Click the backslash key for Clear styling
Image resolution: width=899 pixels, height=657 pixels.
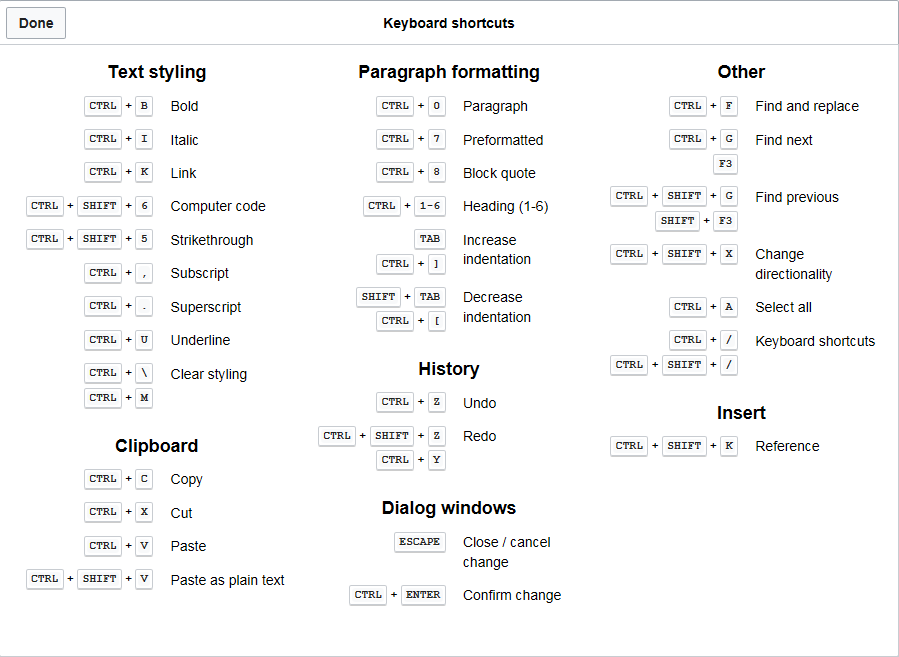tap(144, 373)
